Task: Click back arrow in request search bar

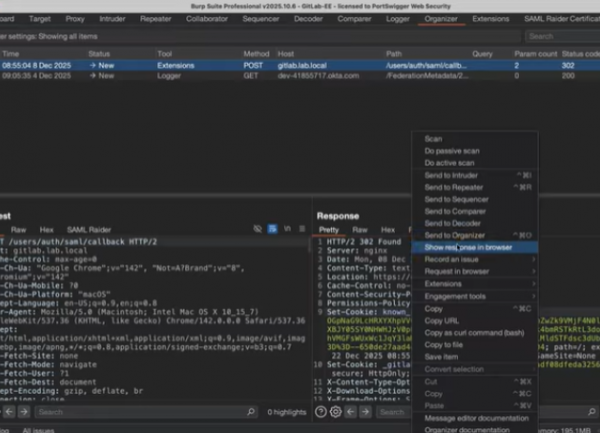Action: (10, 412)
